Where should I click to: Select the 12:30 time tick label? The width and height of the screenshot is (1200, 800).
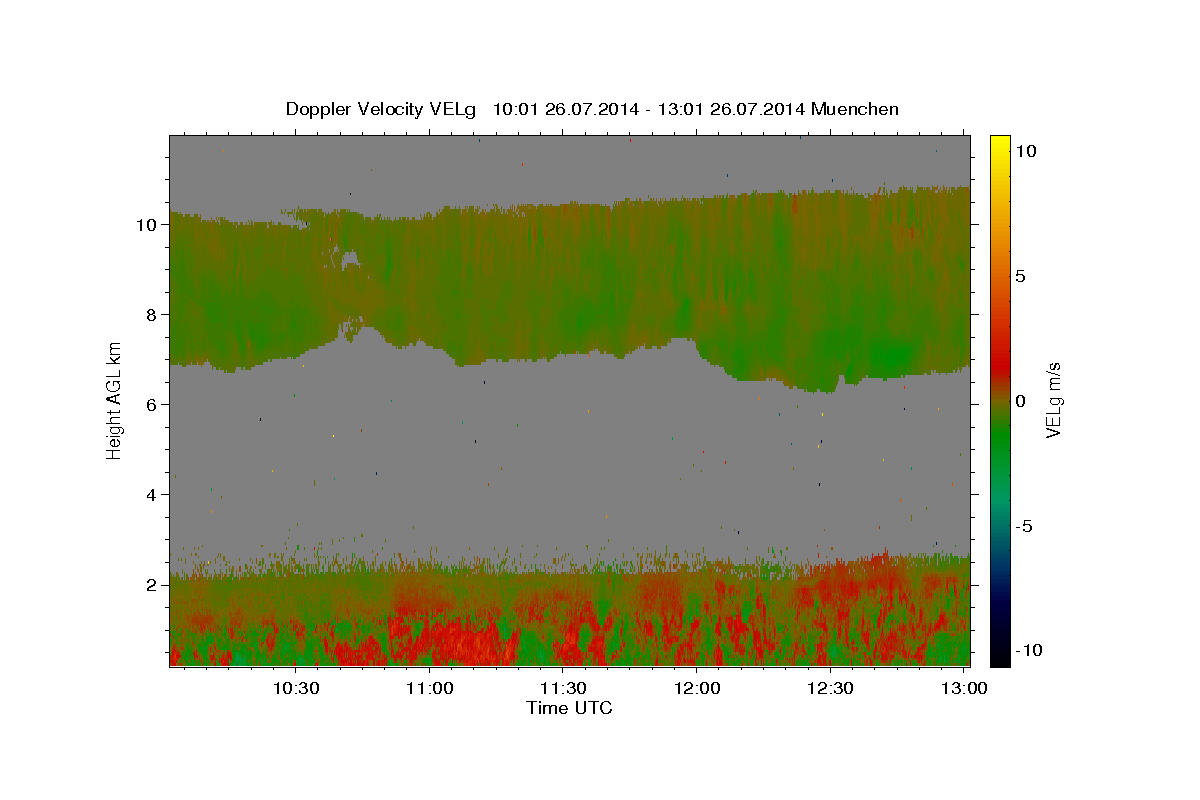(x=830, y=688)
